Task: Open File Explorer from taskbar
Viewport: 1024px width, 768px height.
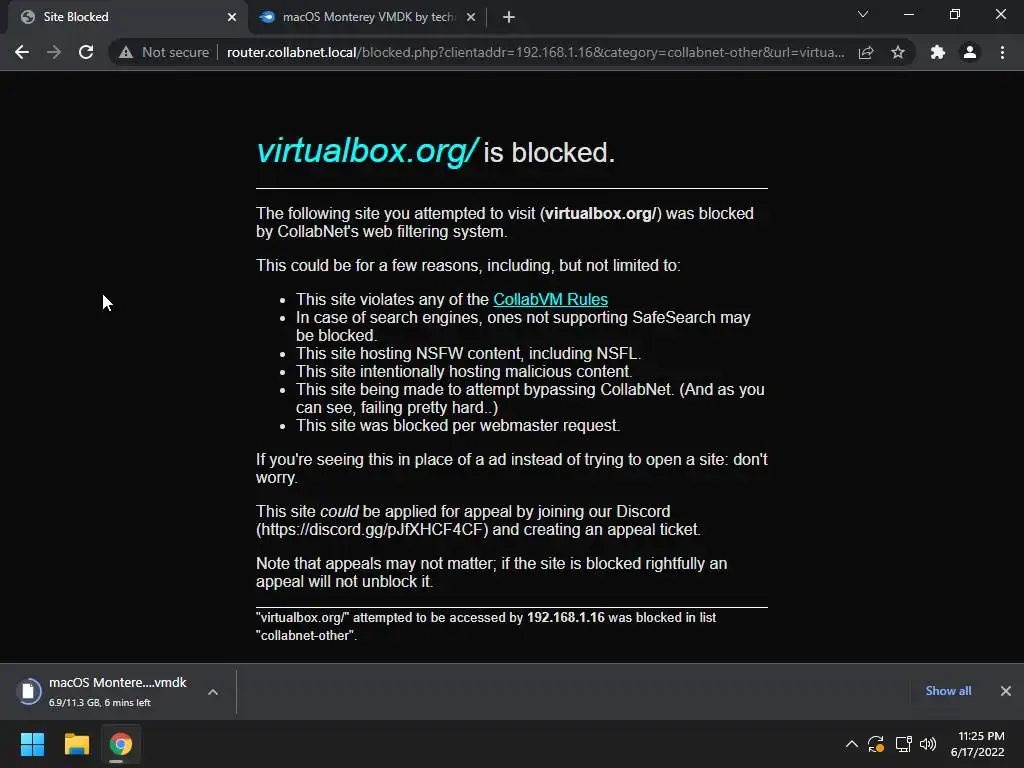Action: coord(76,744)
